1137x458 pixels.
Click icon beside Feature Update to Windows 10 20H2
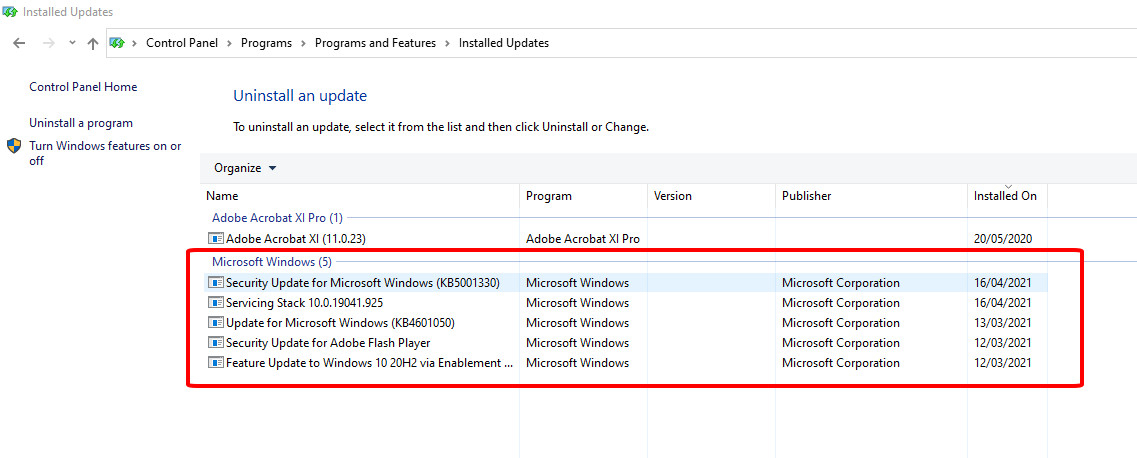point(216,362)
